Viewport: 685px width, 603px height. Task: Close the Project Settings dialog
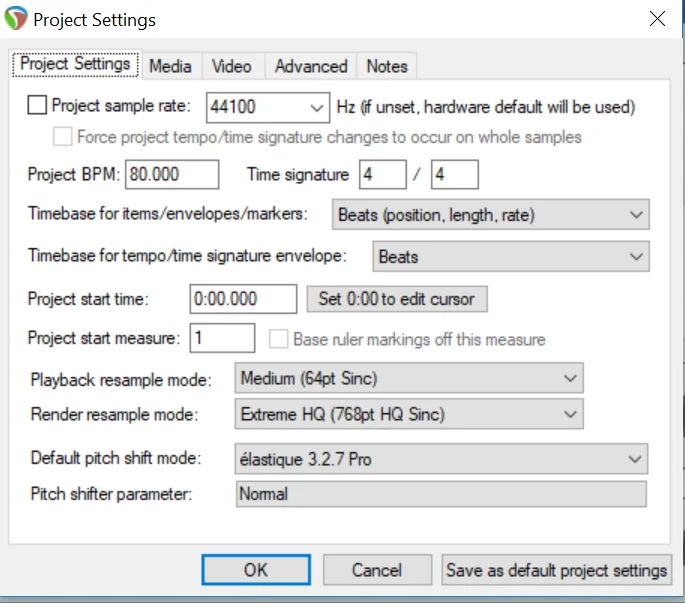pyautogui.click(x=657, y=19)
